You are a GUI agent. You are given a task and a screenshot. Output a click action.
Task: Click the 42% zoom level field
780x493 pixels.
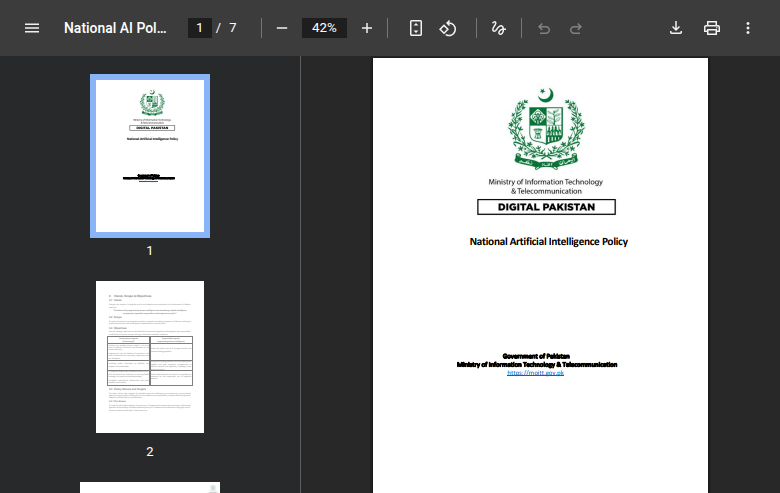[x=324, y=28]
